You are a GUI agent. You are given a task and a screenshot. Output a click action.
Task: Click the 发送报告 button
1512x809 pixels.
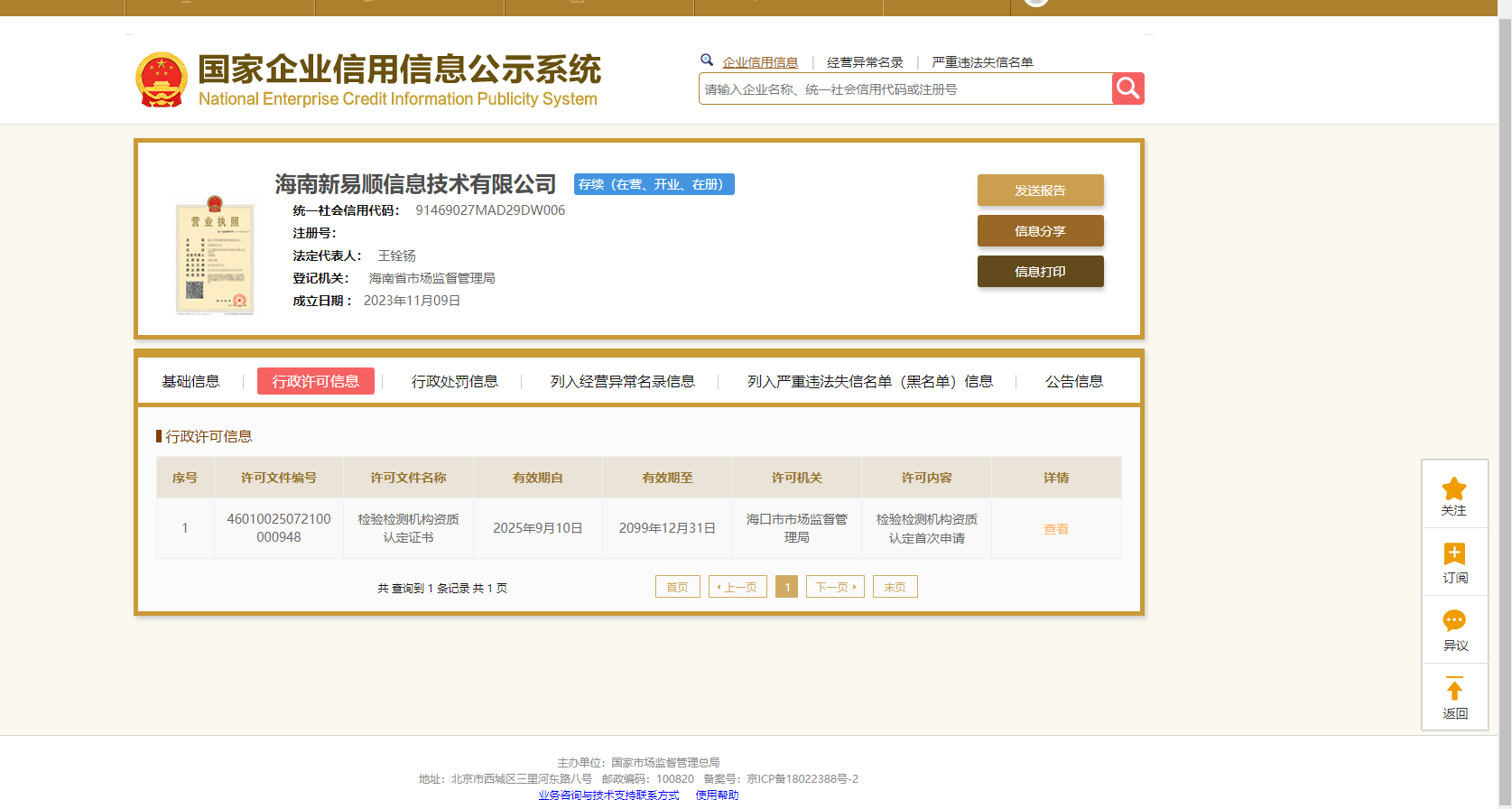click(1040, 191)
